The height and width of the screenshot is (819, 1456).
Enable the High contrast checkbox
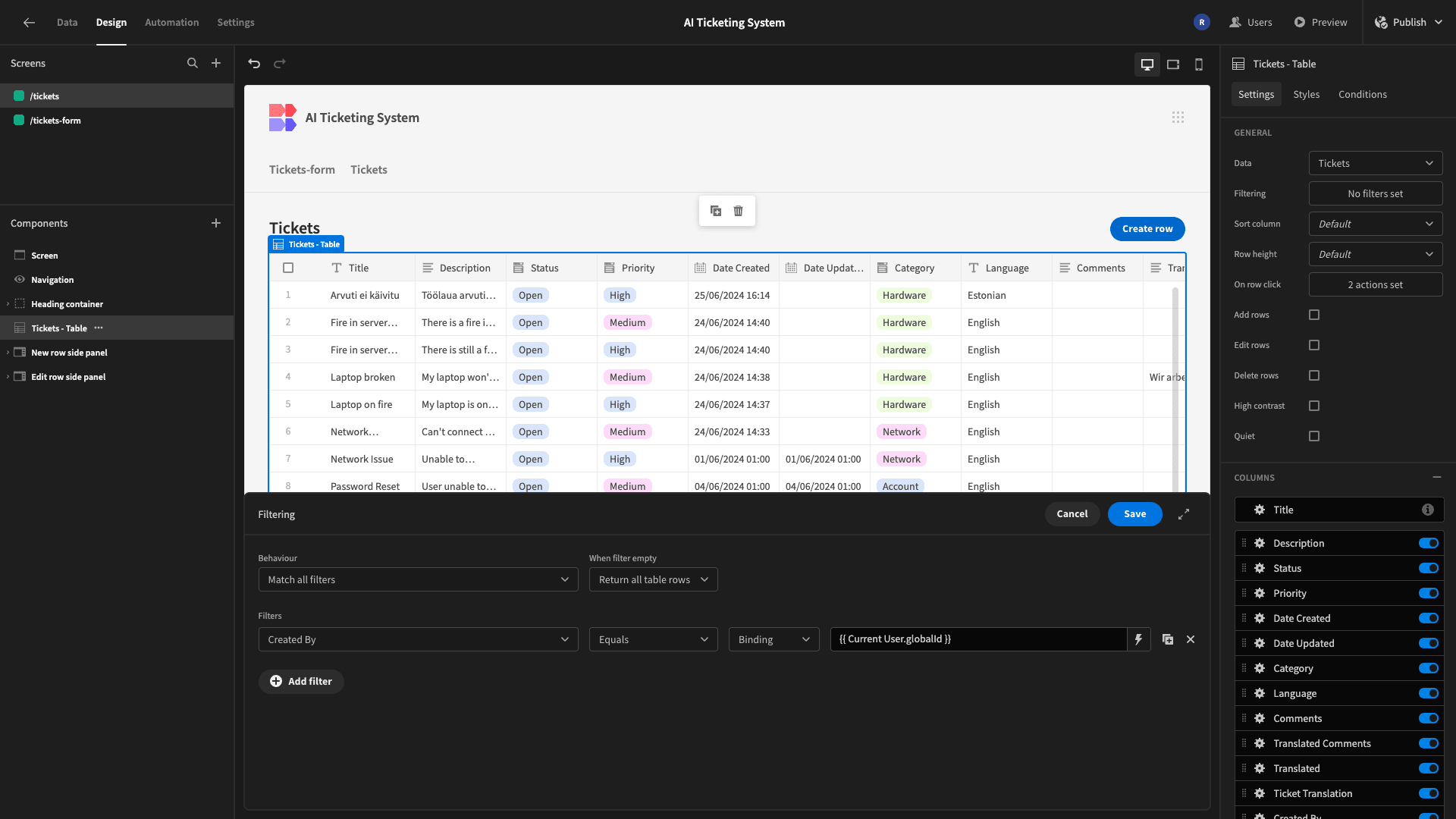1314,406
